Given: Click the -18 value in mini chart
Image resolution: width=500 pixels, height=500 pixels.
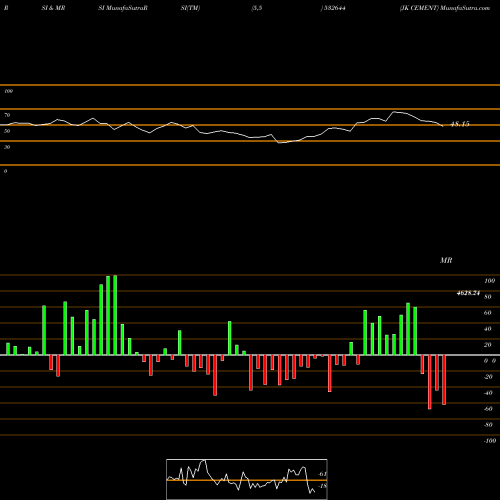Looking at the screenshot, I should click(x=322, y=486).
